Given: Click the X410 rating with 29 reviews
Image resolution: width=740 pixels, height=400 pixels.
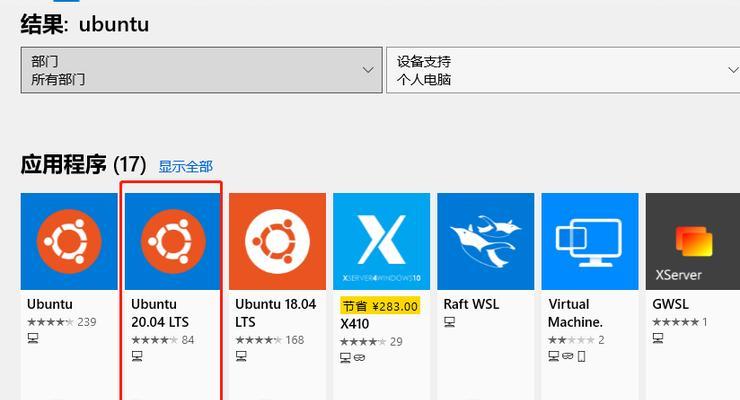Looking at the screenshot, I should [371, 342].
